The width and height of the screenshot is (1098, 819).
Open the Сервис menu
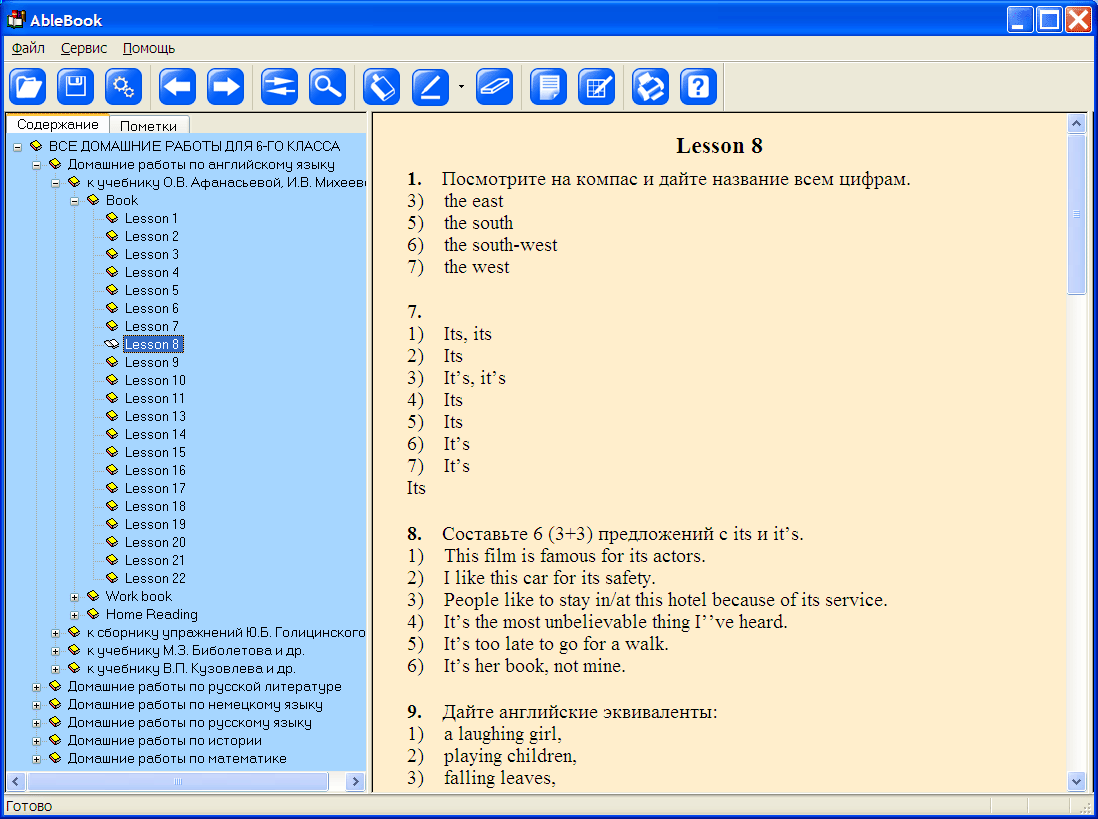point(84,48)
